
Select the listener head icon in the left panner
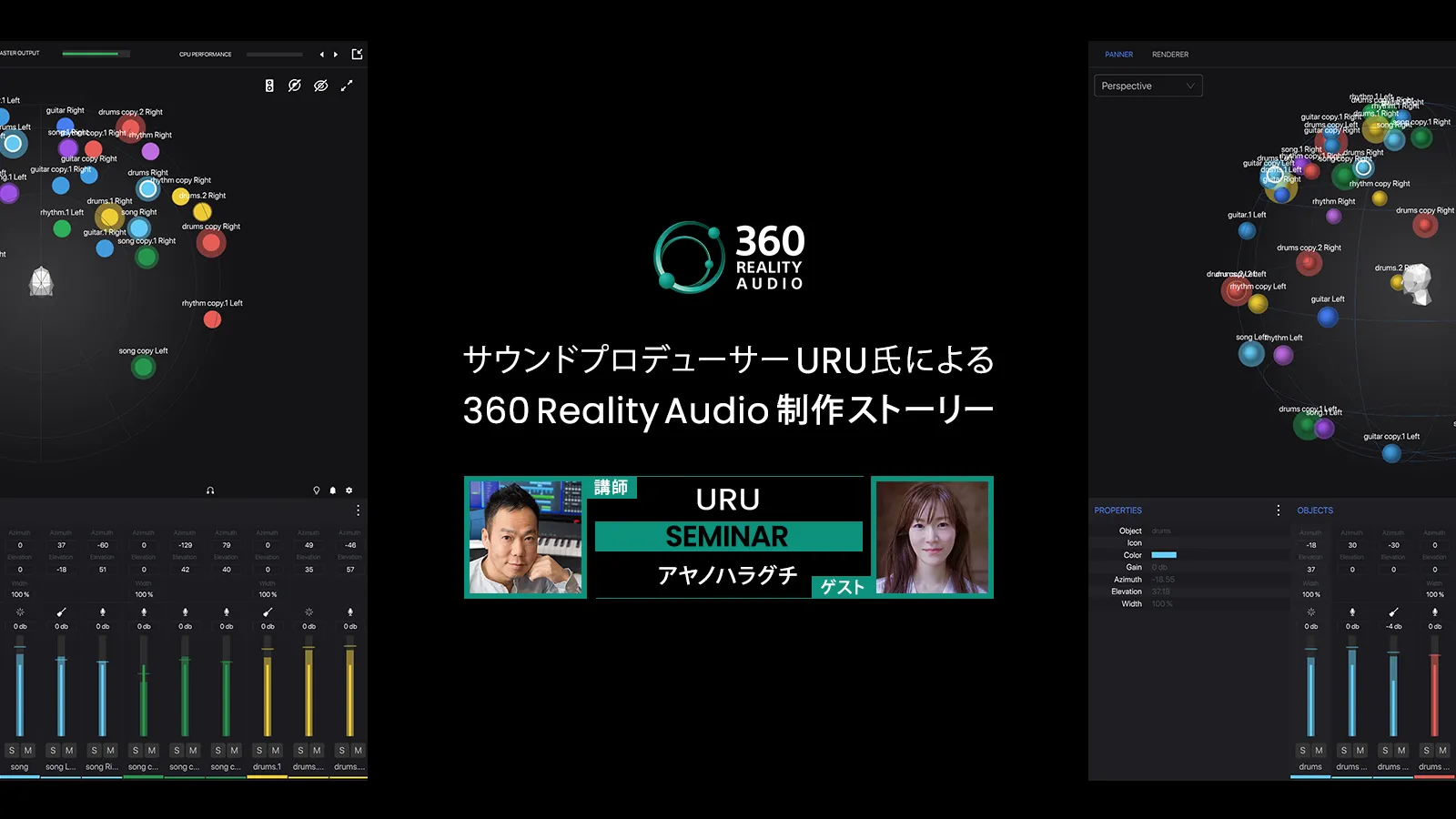tap(41, 281)
